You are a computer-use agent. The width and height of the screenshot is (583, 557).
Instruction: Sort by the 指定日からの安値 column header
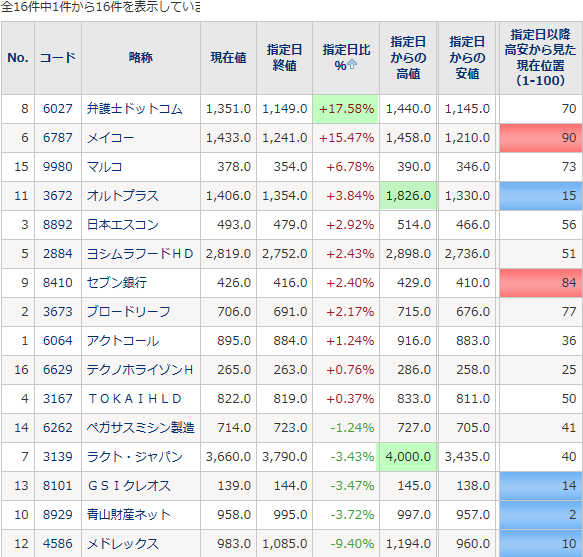coord(467,58)
